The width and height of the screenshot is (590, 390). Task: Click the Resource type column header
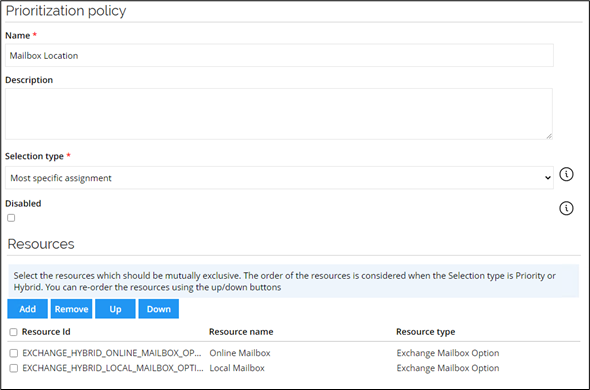click(426, 332)
